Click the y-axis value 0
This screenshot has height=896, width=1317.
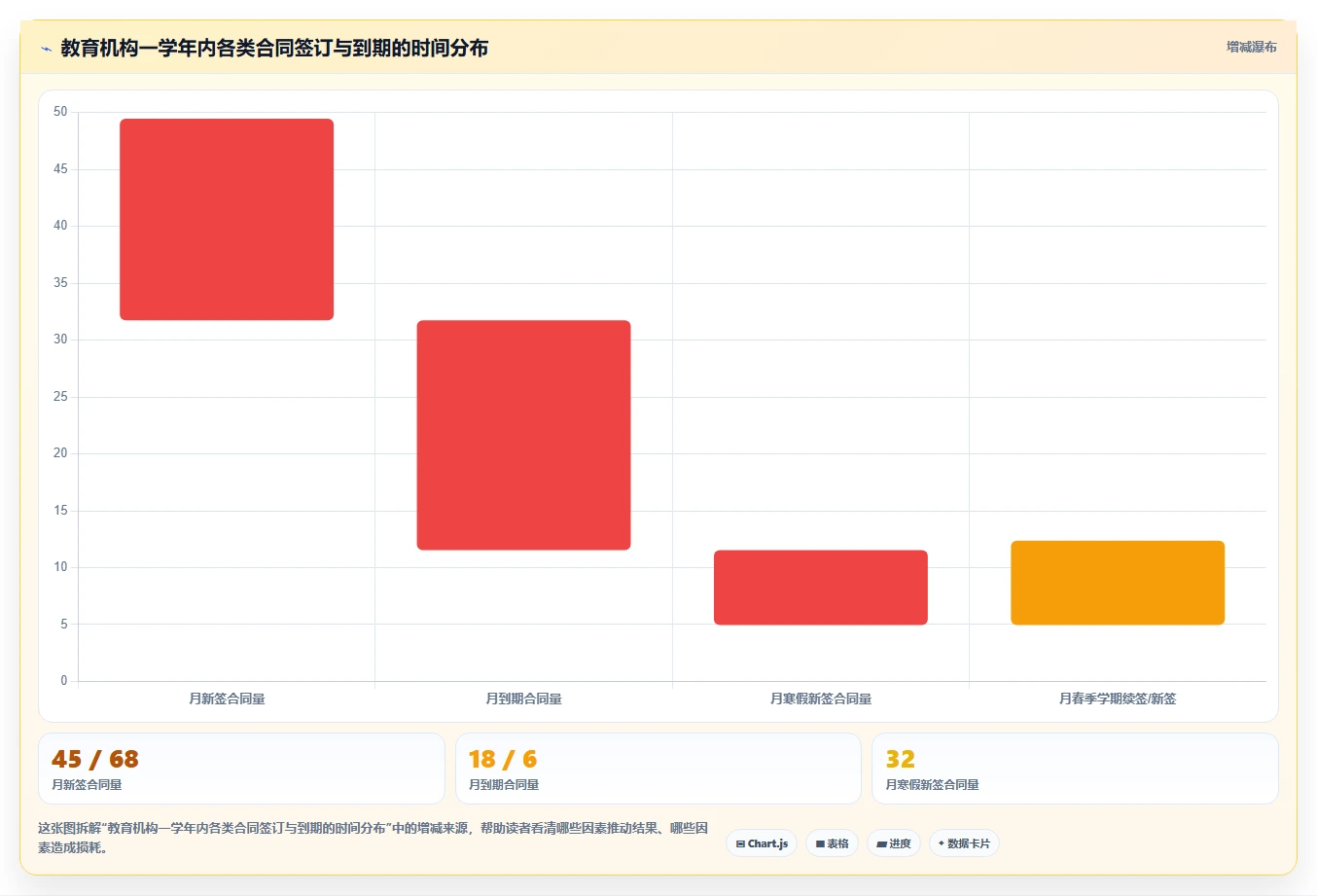pyautogui.click(x=64, y=681)
